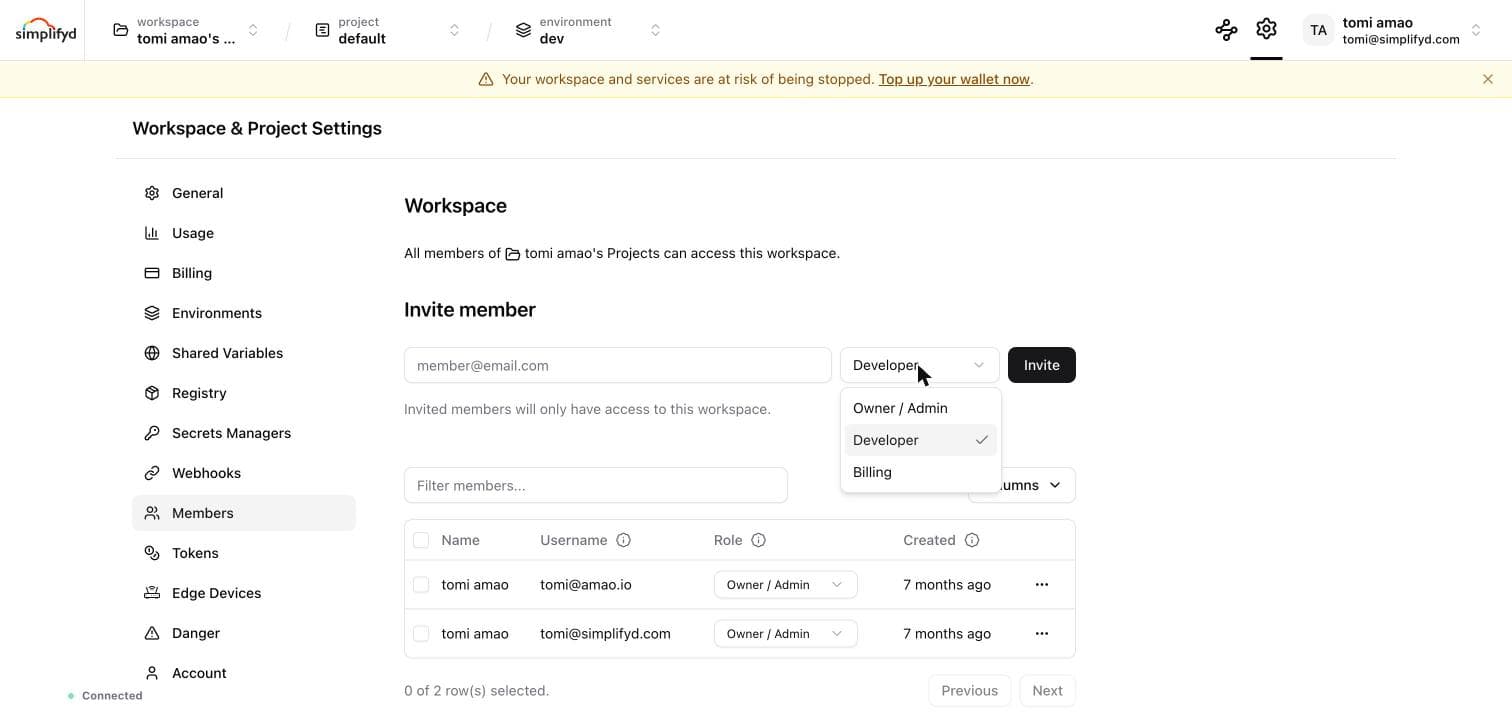Image resolution: width=1512 pixels, height=724 pixels.
Task: Open the environment selector dropdown
Action: coord(589,30)
